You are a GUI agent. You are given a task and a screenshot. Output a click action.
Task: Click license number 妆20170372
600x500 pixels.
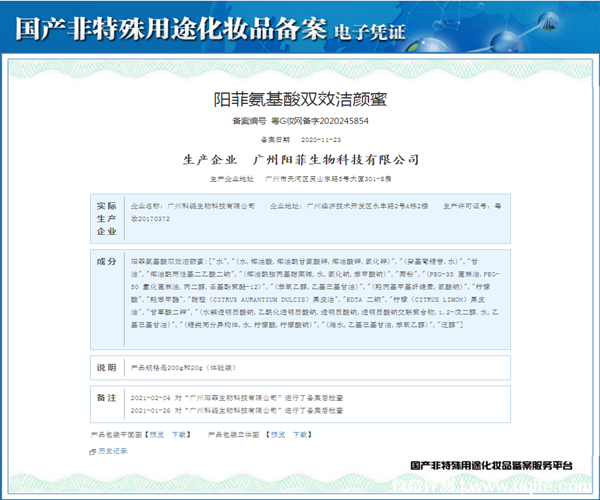[150, 219]
